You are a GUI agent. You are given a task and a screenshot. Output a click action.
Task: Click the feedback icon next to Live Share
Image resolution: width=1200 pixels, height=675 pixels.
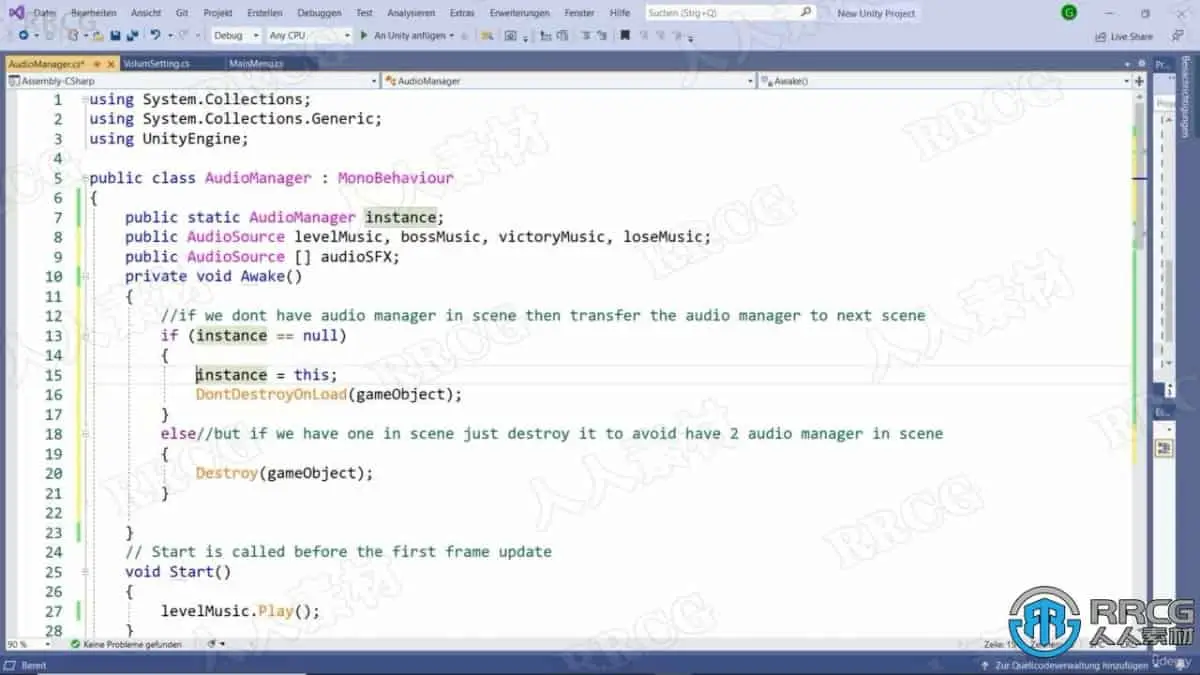(x=1176, y=36)
